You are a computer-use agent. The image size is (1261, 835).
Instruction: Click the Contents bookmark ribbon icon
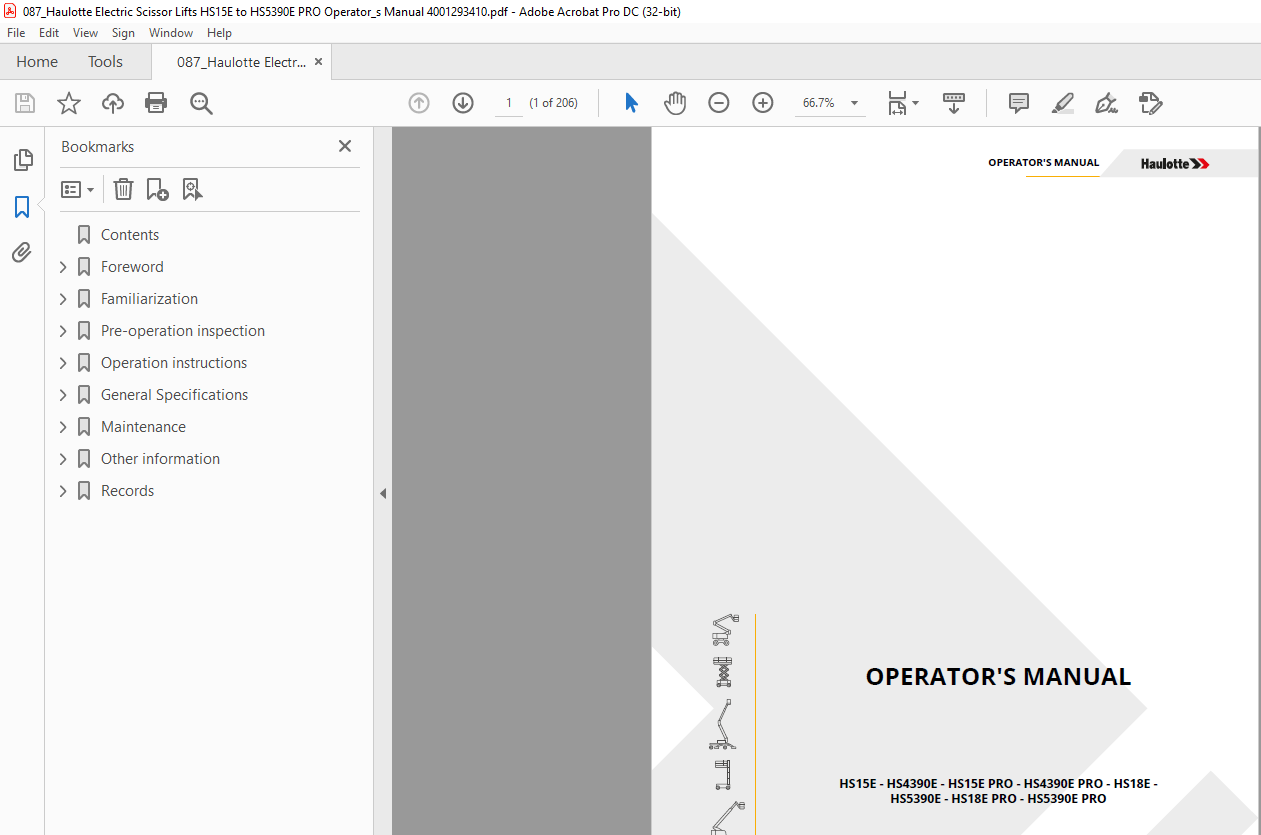click(84, 235)
